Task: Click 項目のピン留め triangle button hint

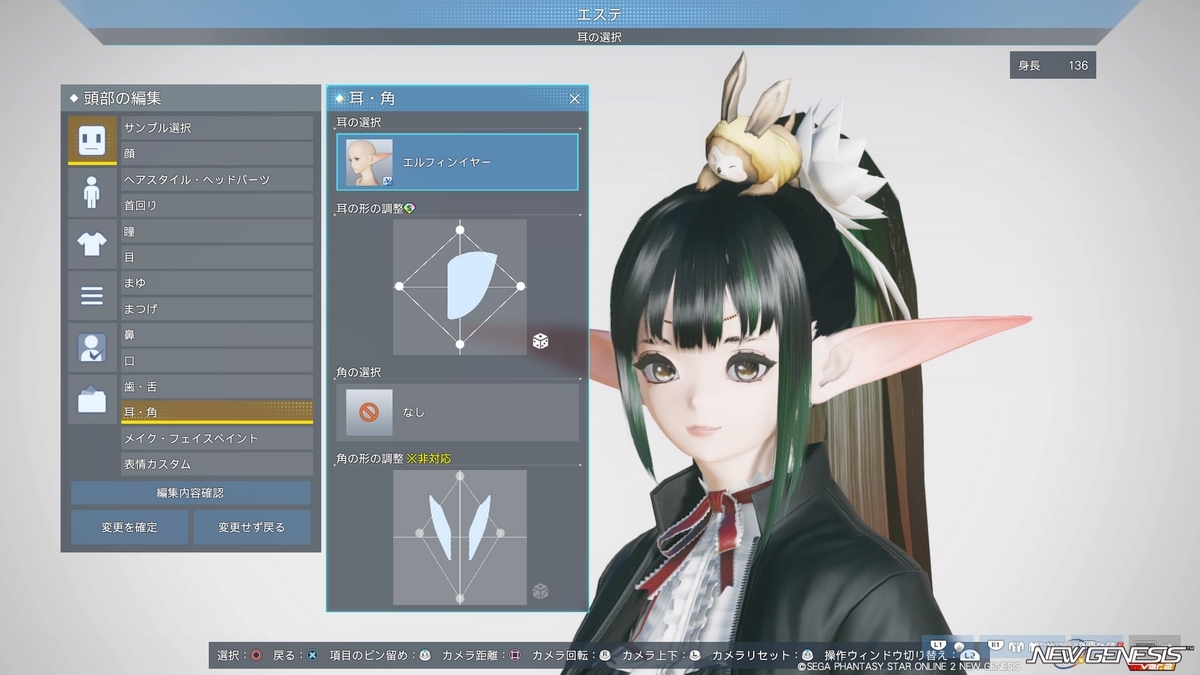Action: [x=424, y=655]
